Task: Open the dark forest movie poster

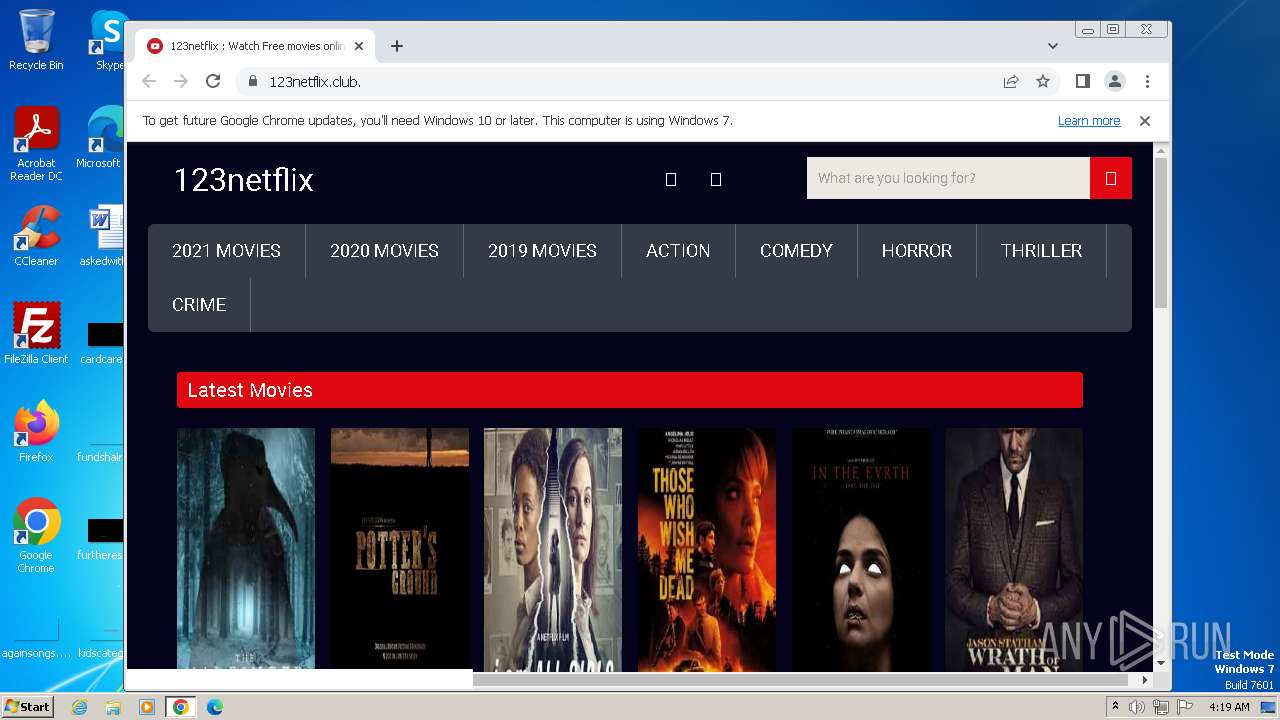Action: [x=246, y=549]
